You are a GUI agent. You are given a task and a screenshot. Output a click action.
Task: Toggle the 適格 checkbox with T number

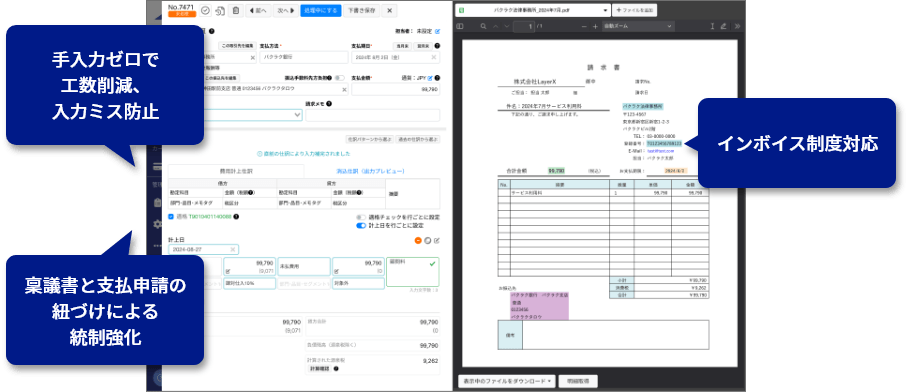(x=171, y=217)
